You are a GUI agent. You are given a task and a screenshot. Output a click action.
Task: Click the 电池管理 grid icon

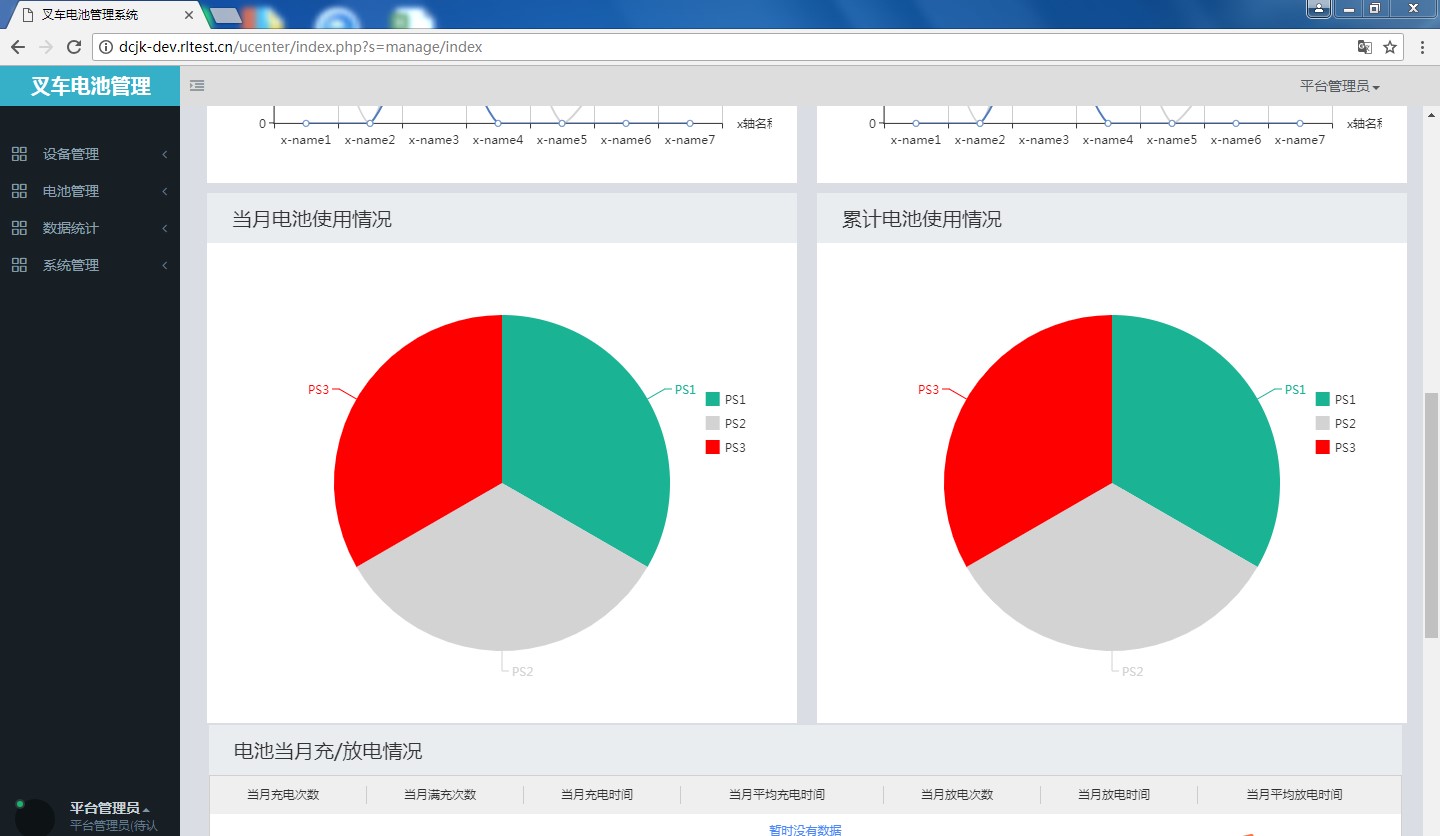coord(19,191)
